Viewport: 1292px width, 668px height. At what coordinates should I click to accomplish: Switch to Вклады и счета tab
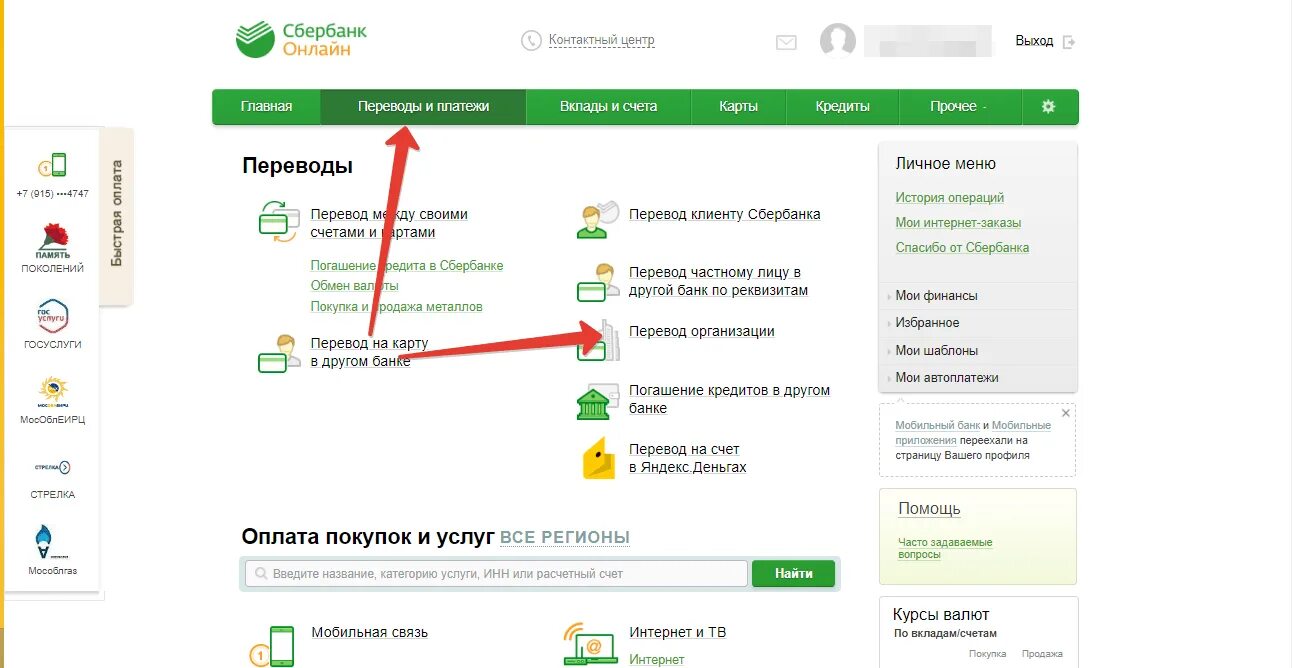point(608,106)
